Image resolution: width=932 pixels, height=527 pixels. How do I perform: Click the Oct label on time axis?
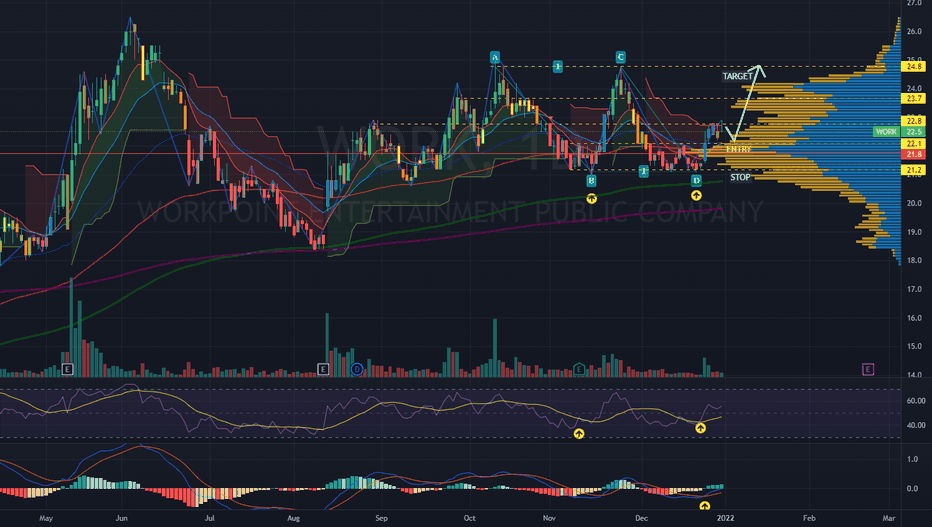470,518
